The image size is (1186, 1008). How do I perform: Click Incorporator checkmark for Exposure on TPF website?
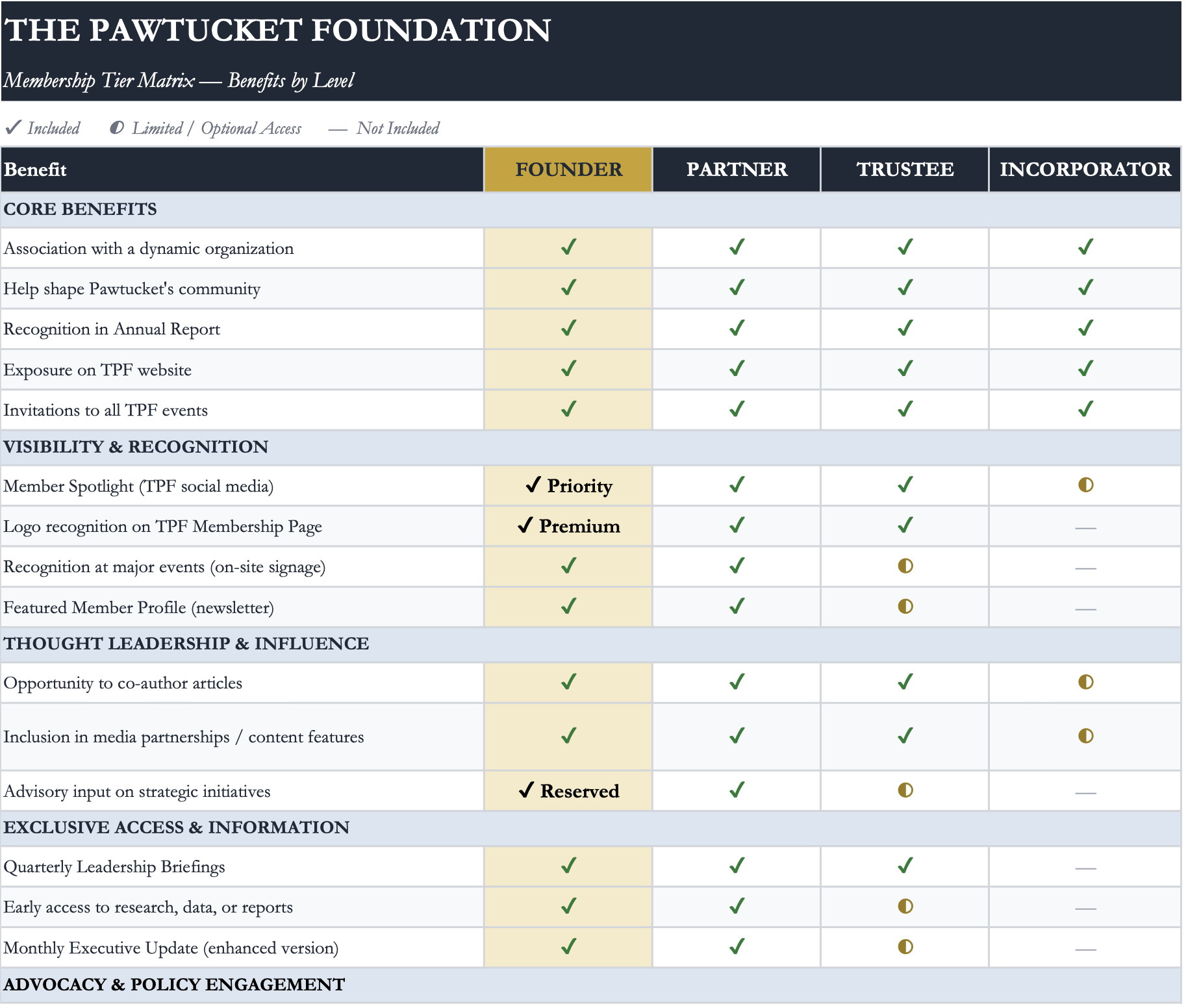1085,369
